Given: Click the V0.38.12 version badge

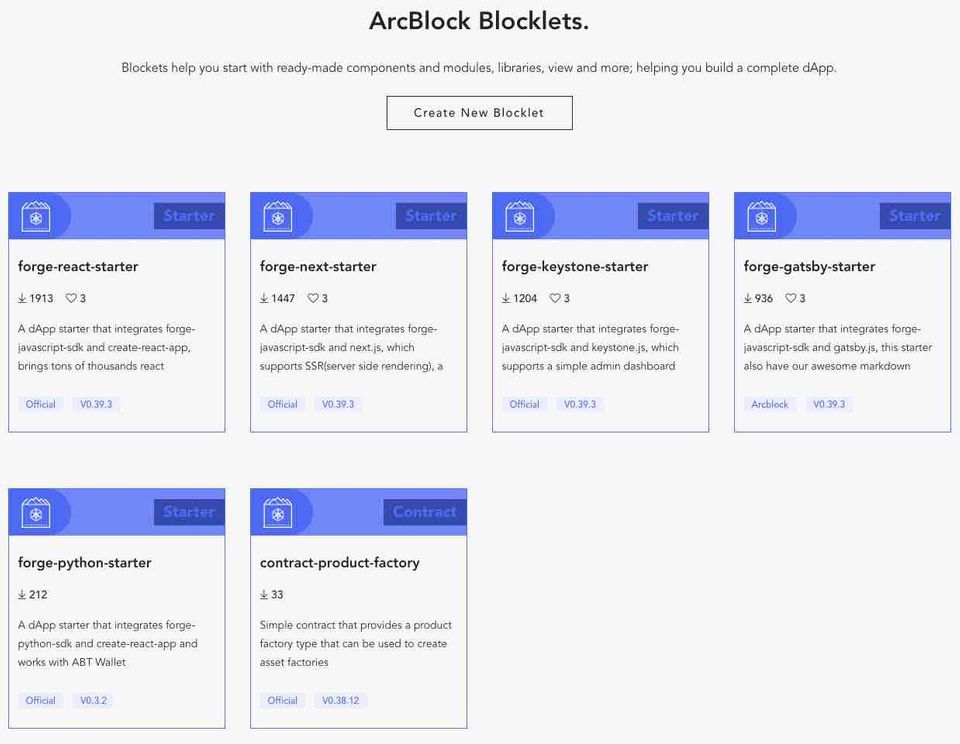Looking at the screenshot, I should point(340,700).
